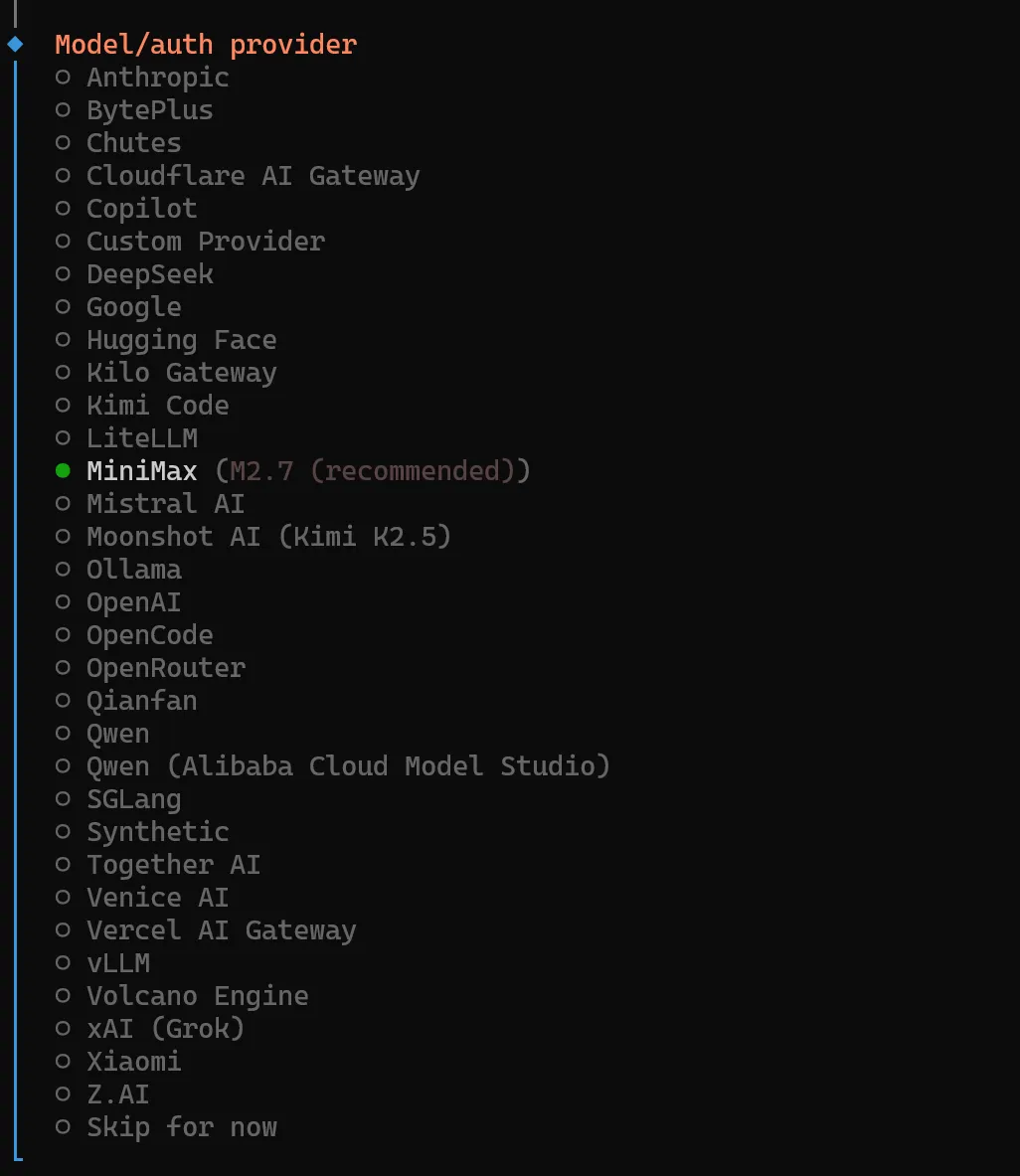
Task: Click Skip for now
Action: pos(181,1127)
